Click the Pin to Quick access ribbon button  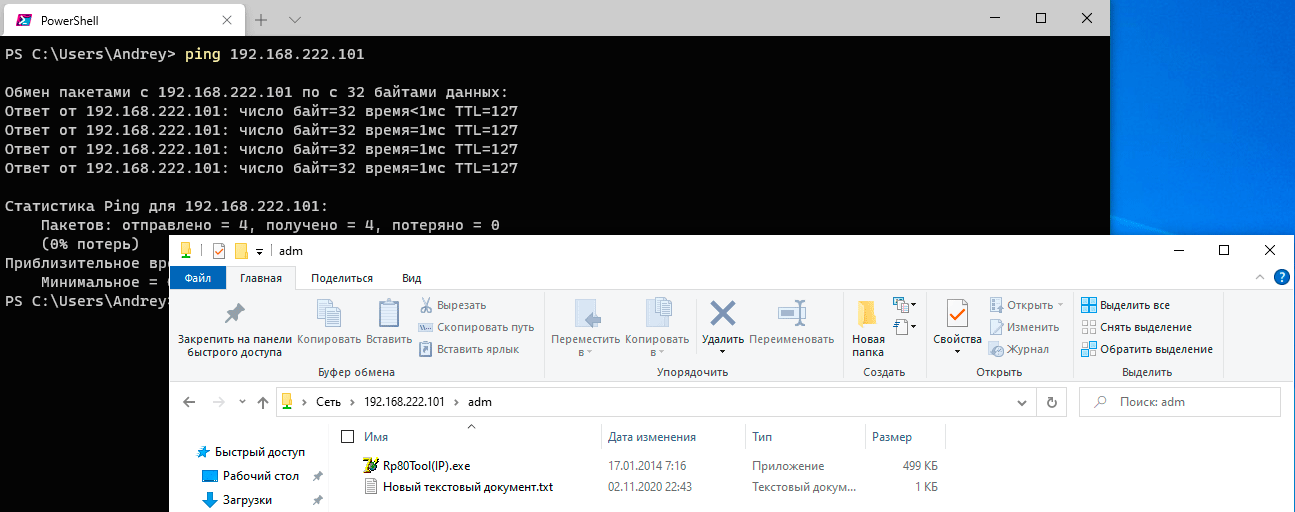tap(234, 329)
